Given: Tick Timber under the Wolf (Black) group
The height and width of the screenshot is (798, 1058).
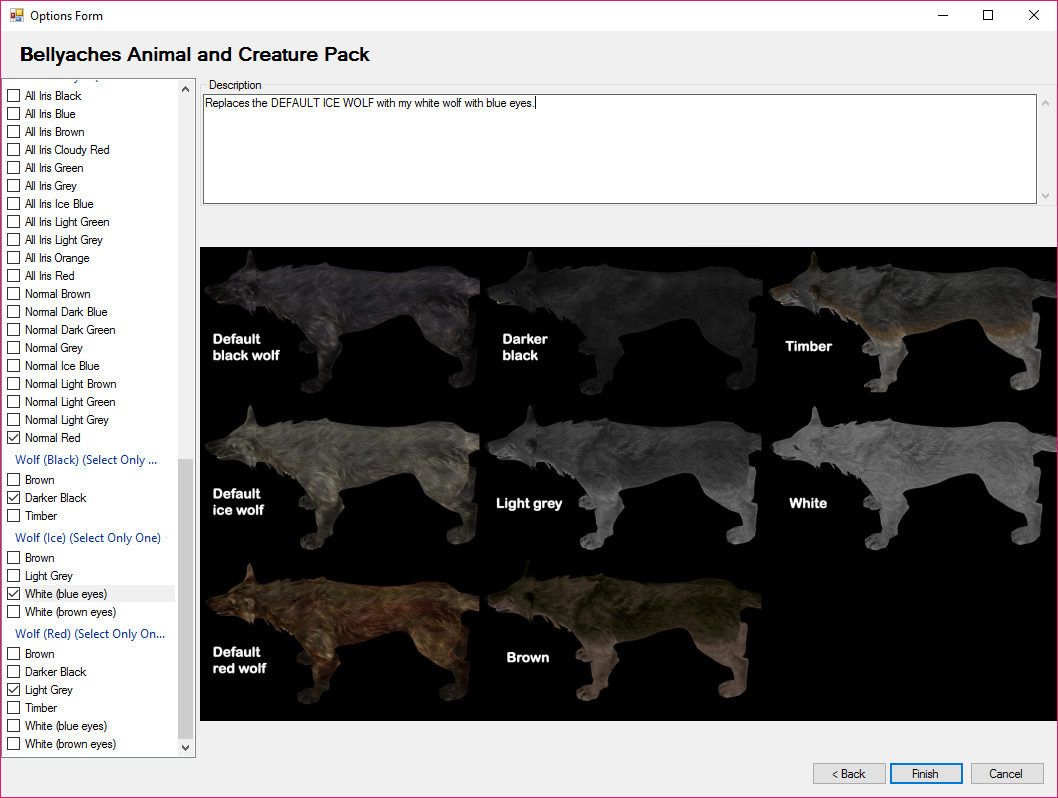Looking at the screenshot, I should [x=13, y=515].
